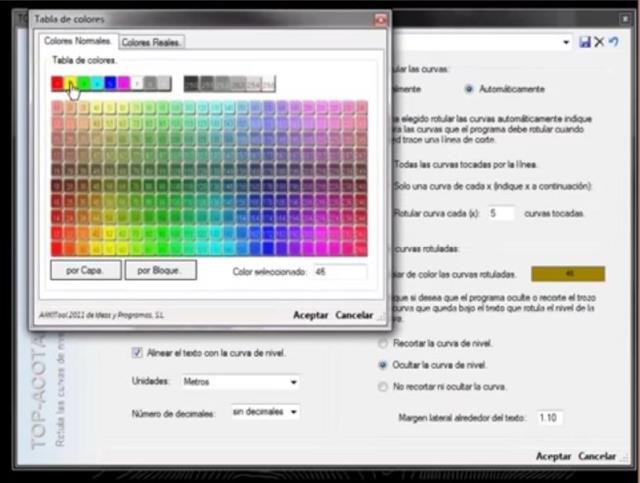The width and height of the screenshot is (640, 483).
Task: Pick the blue basic color swatch
Action: [x=111, y=83]
